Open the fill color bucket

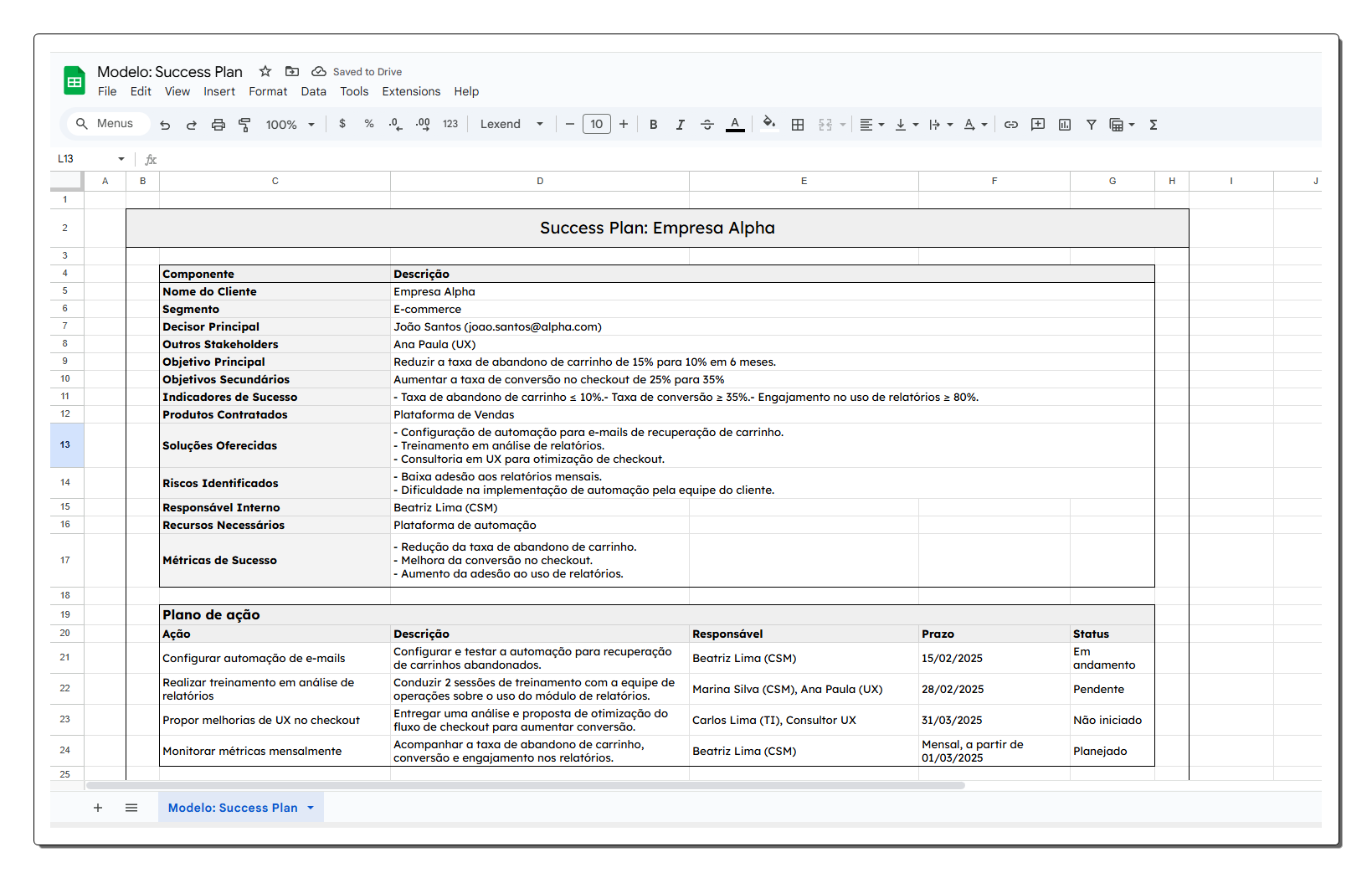coord(769,124)
